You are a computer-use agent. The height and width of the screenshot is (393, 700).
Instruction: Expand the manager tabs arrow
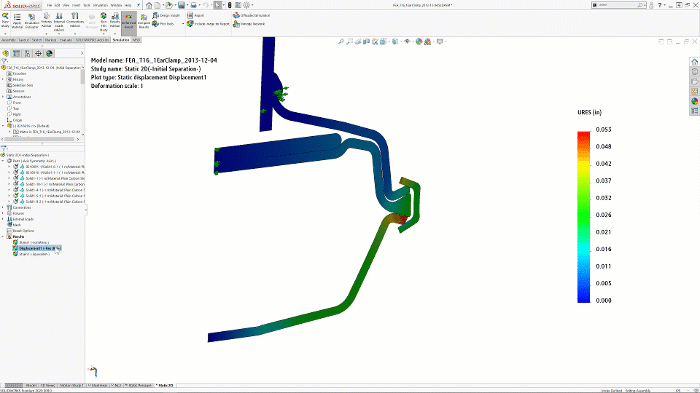[81, 53]
